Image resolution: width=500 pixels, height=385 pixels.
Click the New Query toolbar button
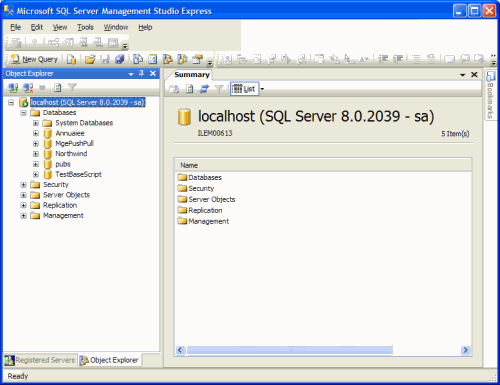click(34, 59)
